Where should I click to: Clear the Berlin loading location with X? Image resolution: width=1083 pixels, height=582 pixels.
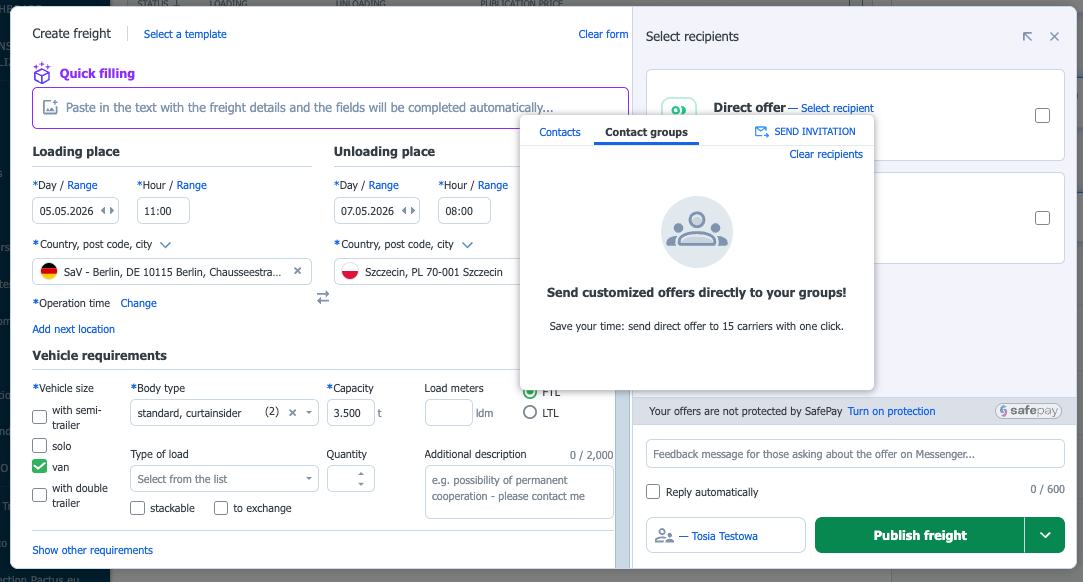(x=297, y=271)
